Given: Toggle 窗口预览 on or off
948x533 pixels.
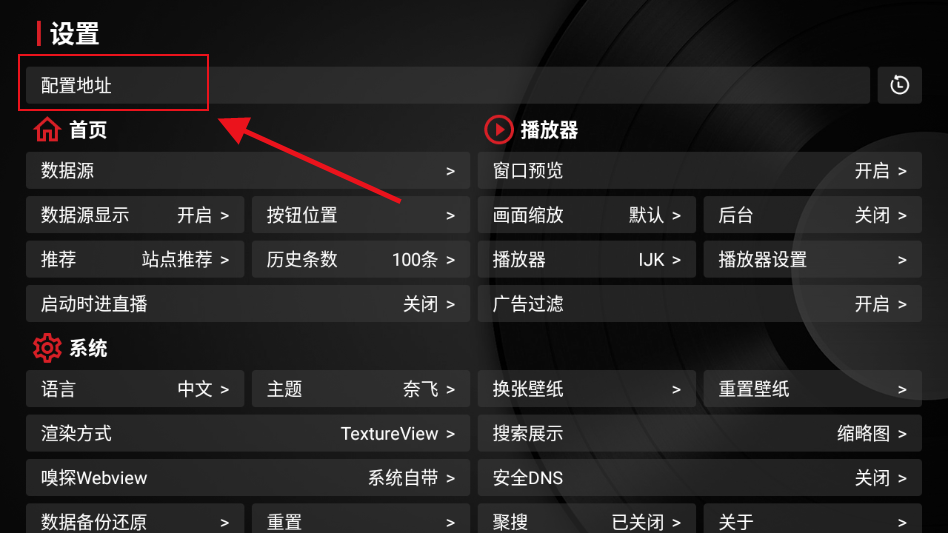Looking at the screenshot, I should (x=700, y=171).
